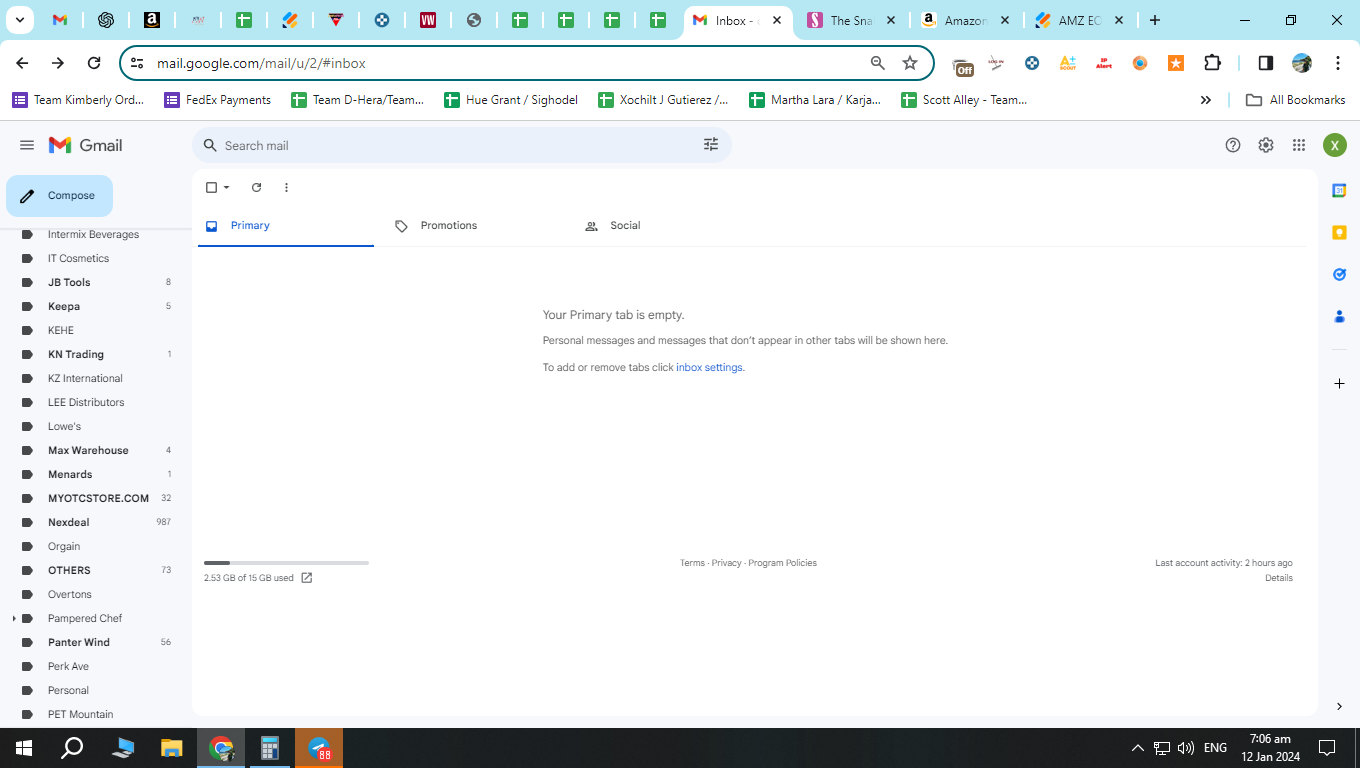Click the Get add-ons plus icon

click(1339, 384)
